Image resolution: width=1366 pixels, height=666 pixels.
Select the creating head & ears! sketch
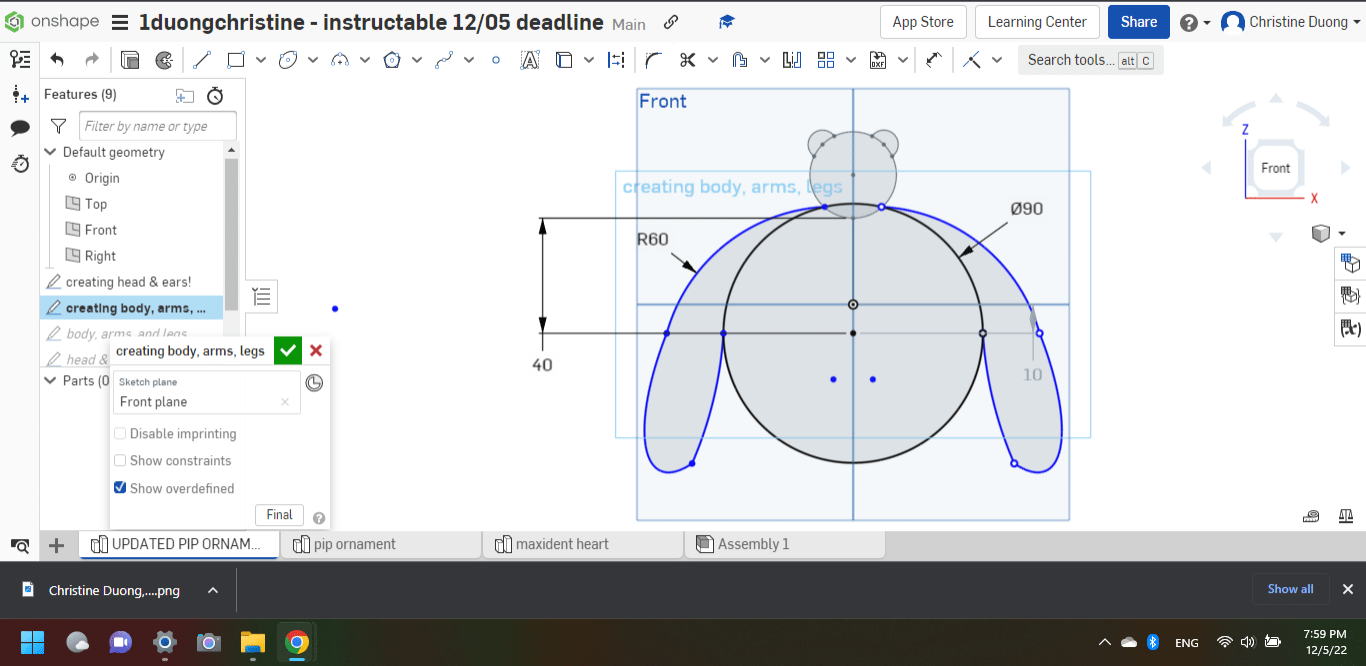(x=128, y=282)
